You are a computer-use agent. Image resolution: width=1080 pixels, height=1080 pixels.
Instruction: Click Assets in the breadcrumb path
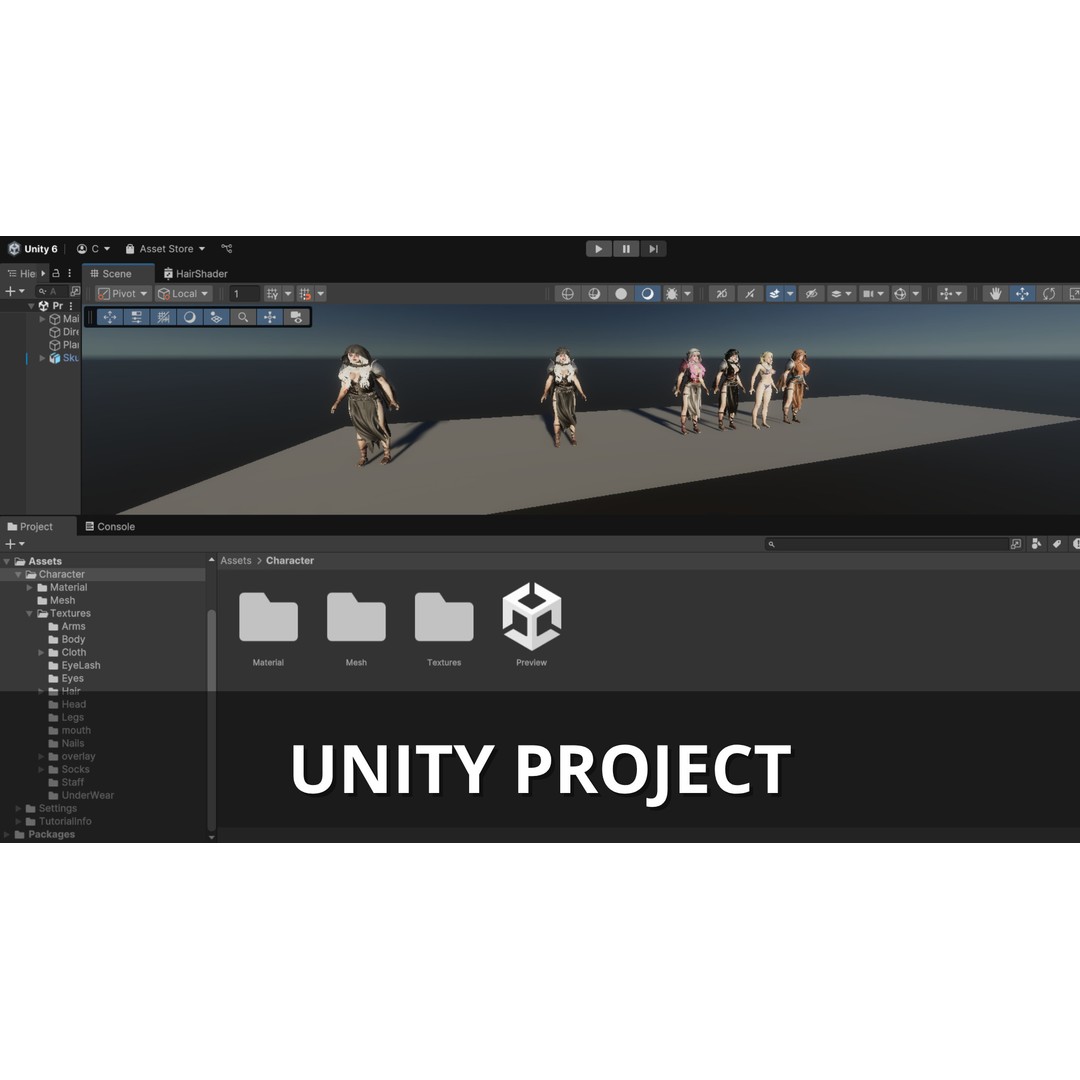click(x=236, y=561)
